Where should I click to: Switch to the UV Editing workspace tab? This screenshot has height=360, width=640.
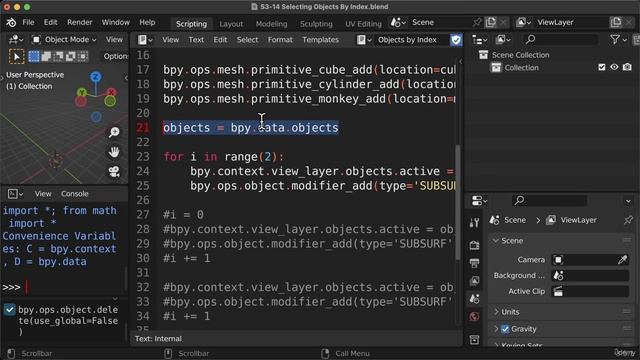[363, 24]
